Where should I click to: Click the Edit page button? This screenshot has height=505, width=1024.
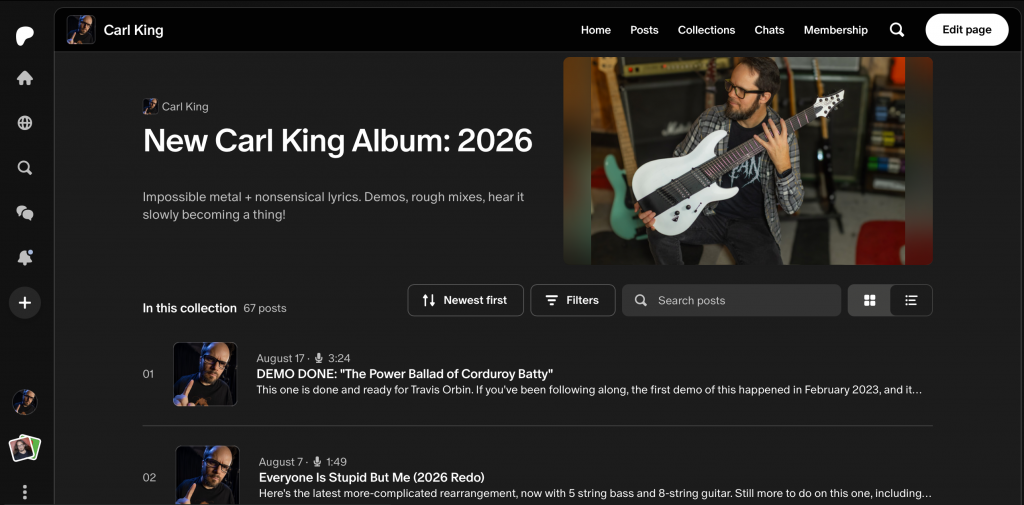[967, 30]
